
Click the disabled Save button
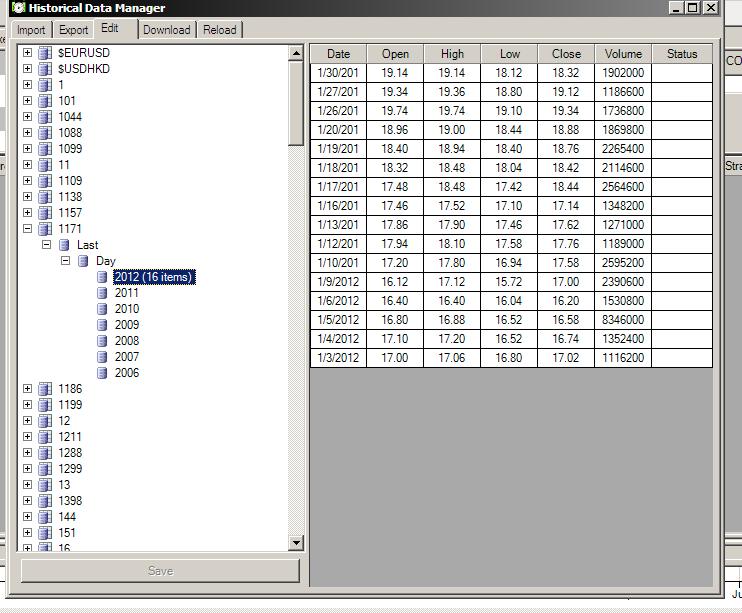(160, 571)
